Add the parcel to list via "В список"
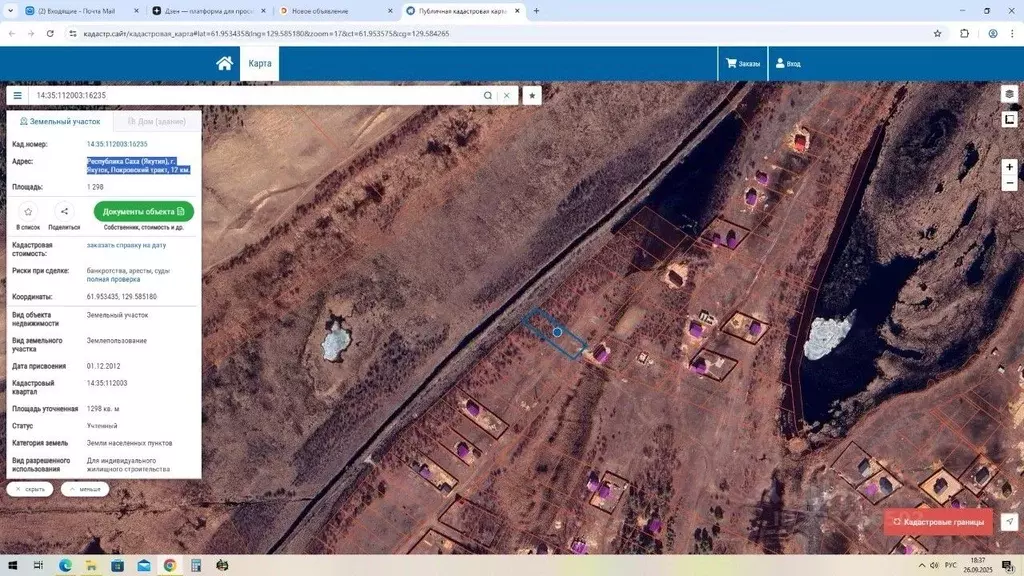1024x576 pixels. pyautogui.click(x=28, y=212)
